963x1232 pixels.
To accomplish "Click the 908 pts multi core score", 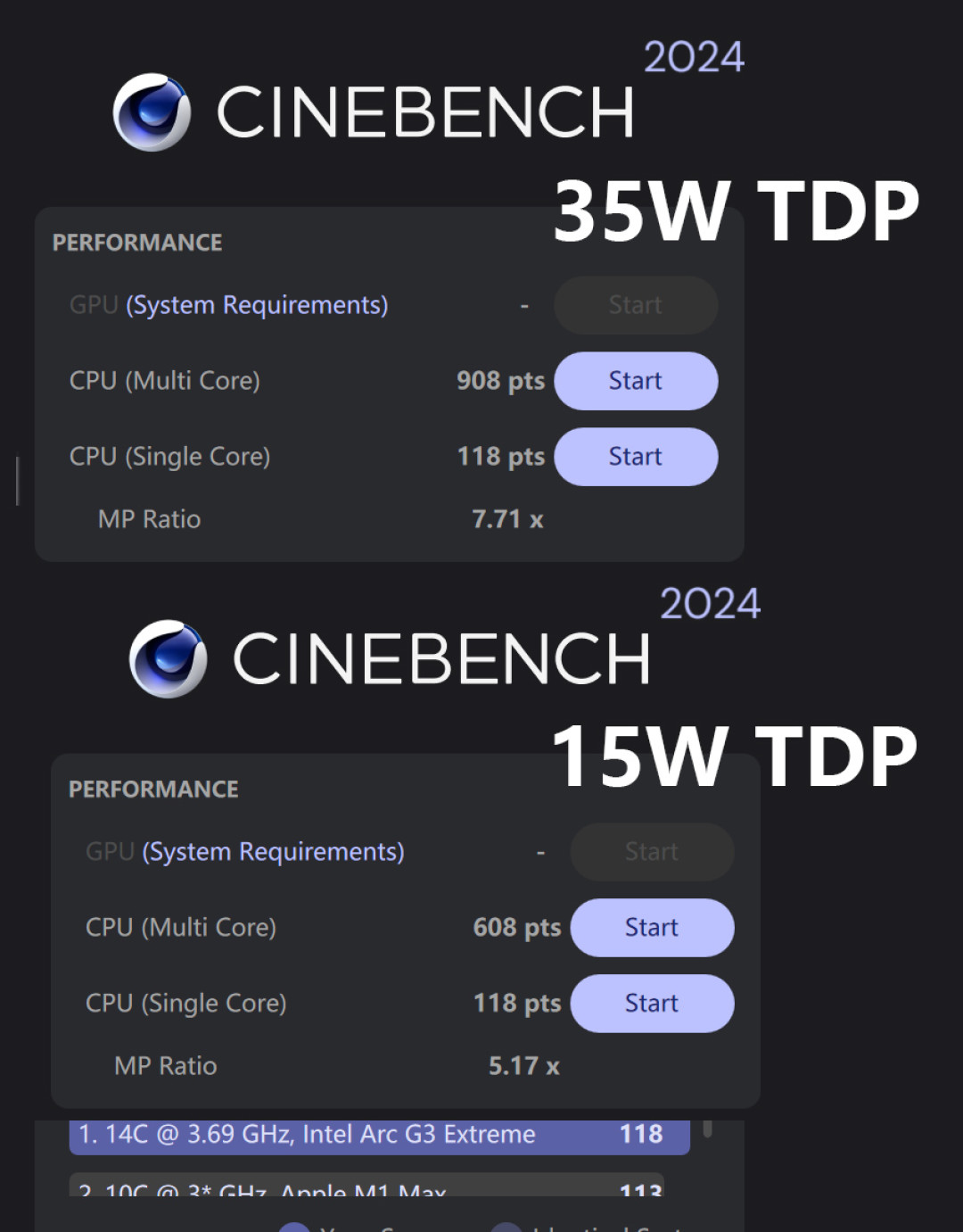I will [x=500, y=381].
